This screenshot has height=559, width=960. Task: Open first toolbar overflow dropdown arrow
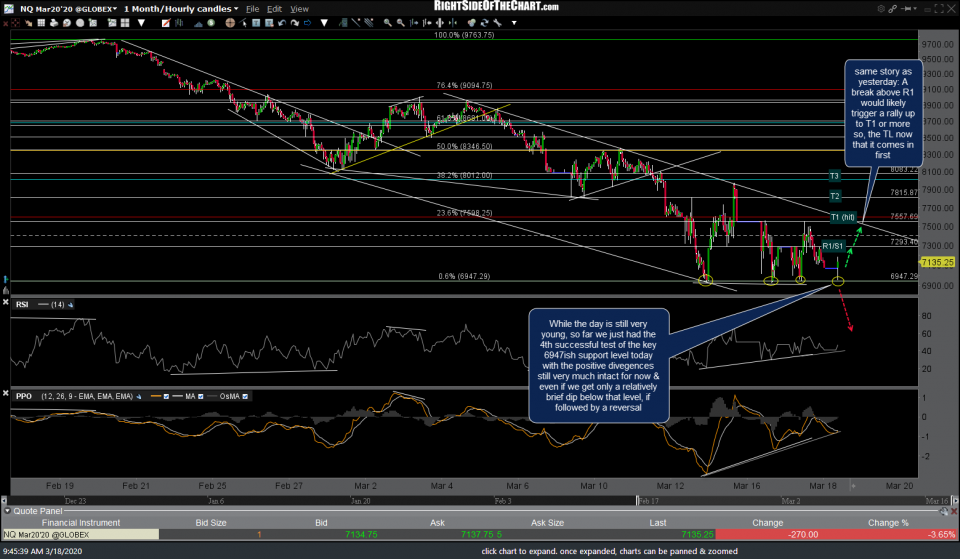(x=141, y=23)
